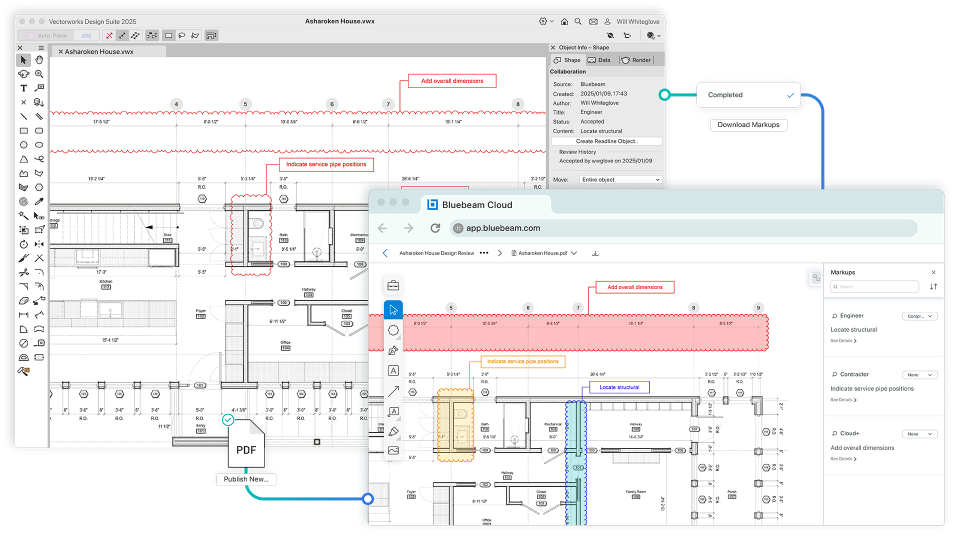This screenshot has width=960, height=540.
Task: Open the Vectorworks search magnifier in title bar
Action: (x=578, y=21)
